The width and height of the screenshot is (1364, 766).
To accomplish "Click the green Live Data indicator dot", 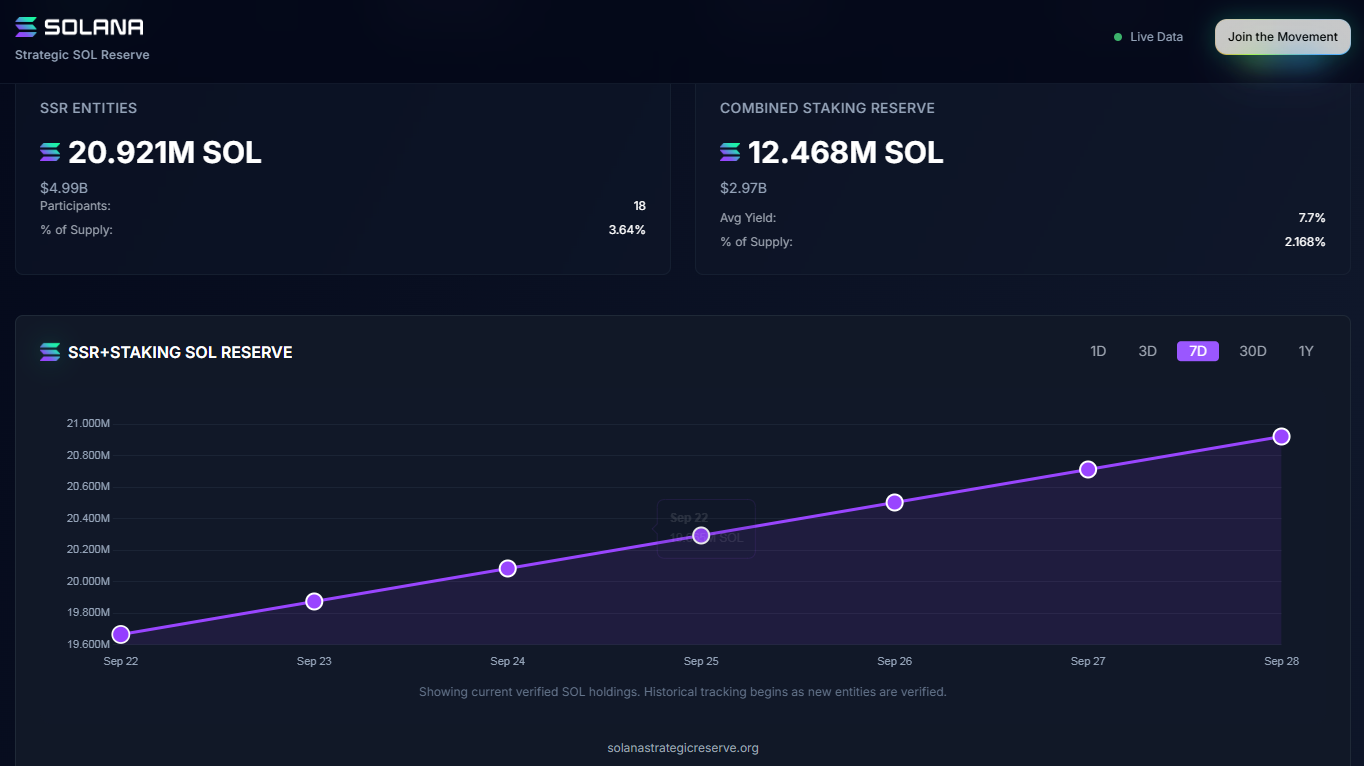I will coord(1118,37).
